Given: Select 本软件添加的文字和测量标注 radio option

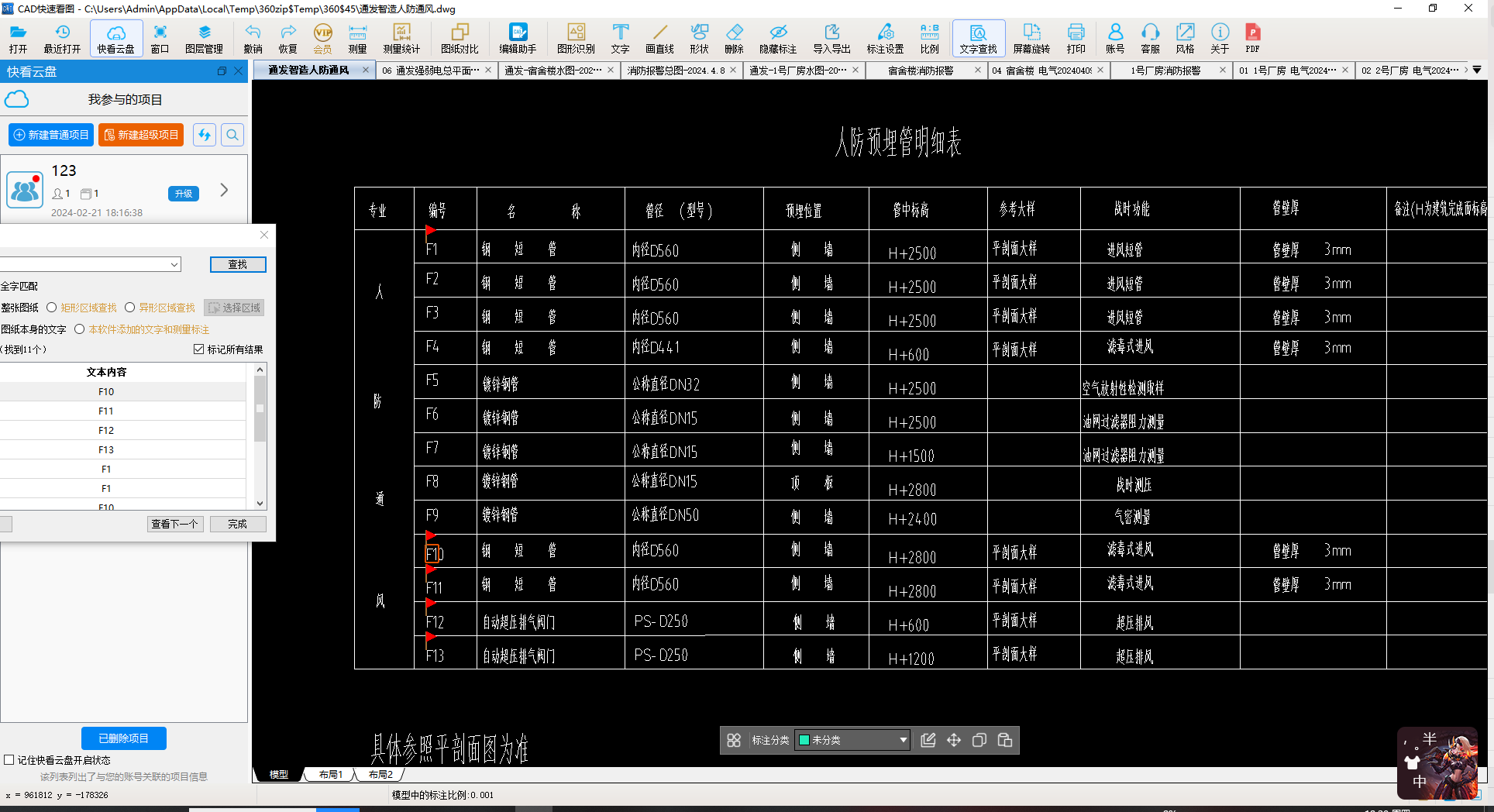Looking at the screenshot, I should (x=80, y=329).
